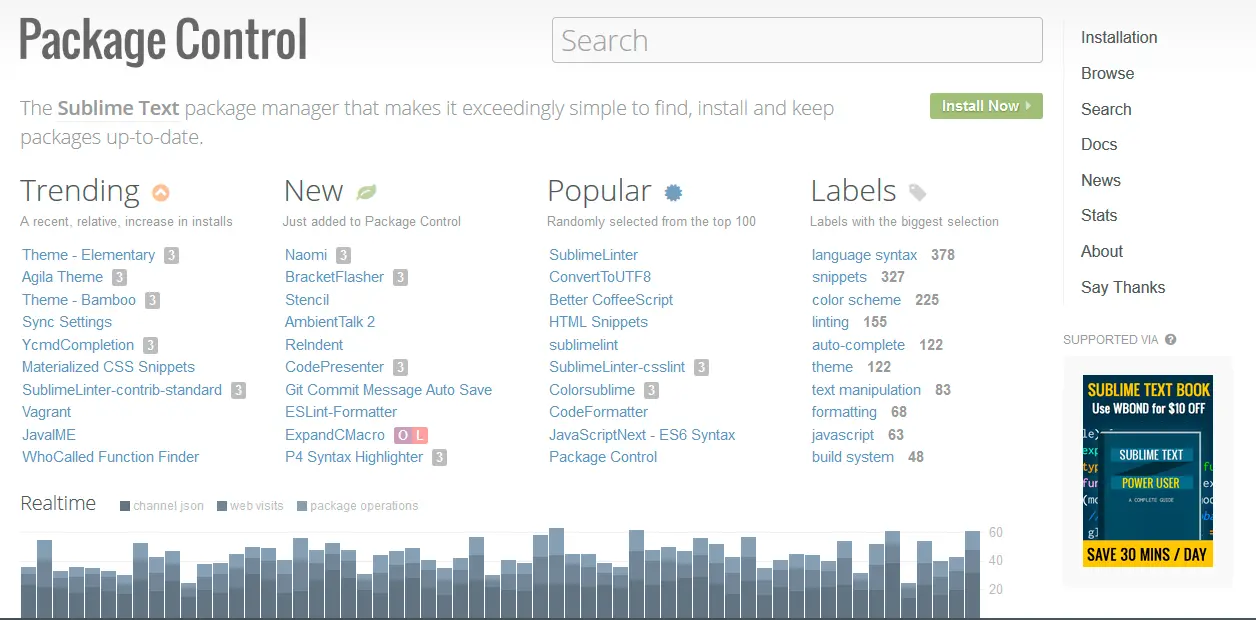Screen dimensions: 1256x620
Task: Open the Stats sidebar link
Action: point(1099,216)
